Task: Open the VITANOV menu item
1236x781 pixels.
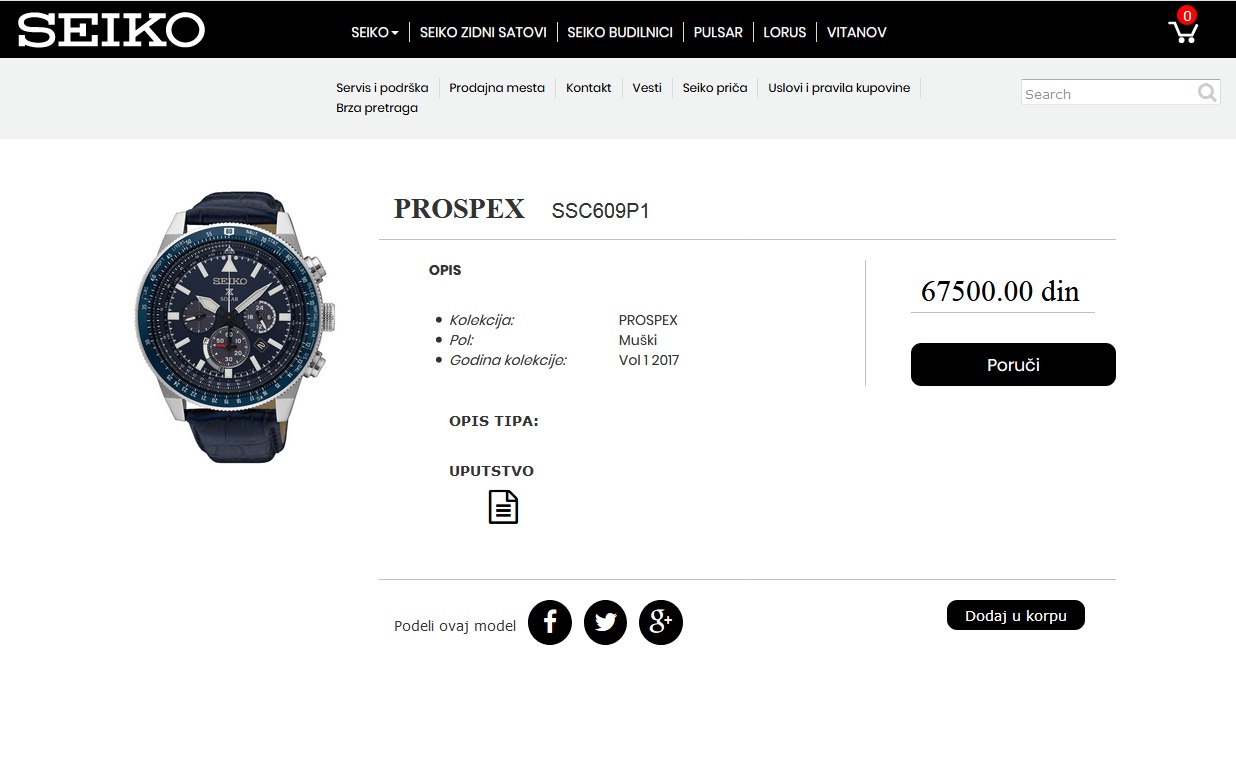Action: [x=856, y=32]
